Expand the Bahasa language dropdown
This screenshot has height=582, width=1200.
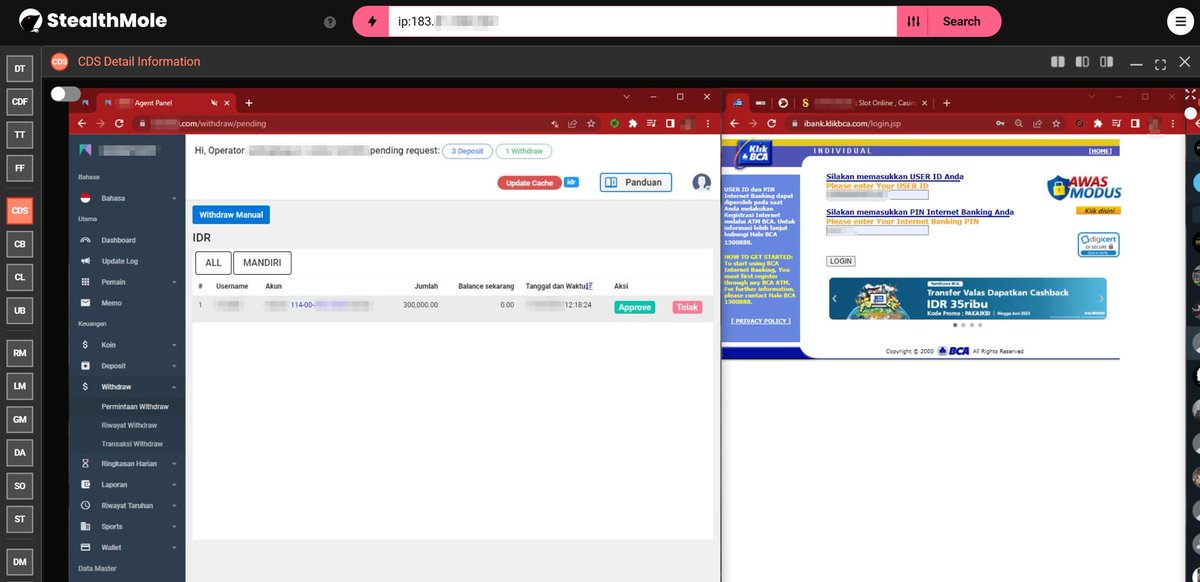pyautogui.click(x=127, y=198)
